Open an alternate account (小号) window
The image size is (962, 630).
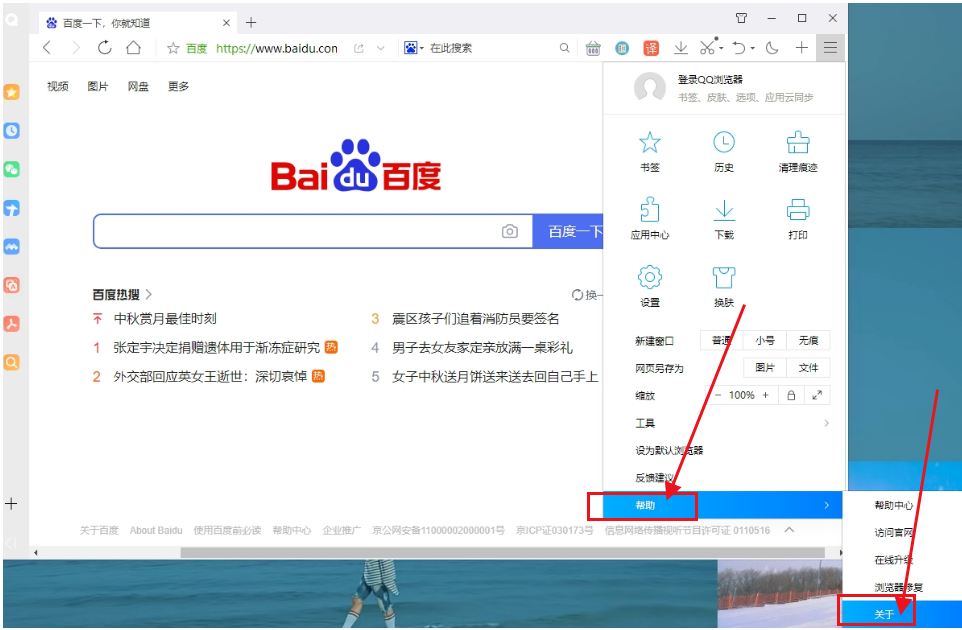tap(764, 340)
